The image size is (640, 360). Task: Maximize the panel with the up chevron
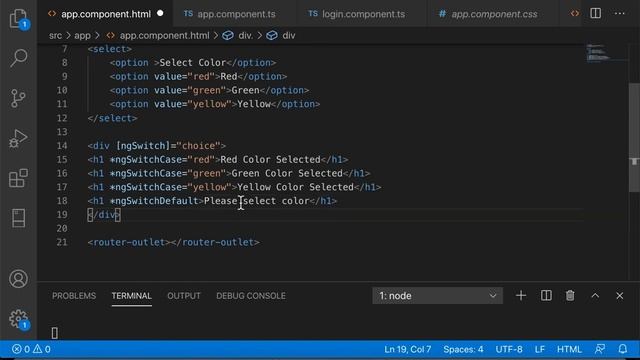point(595,296)
